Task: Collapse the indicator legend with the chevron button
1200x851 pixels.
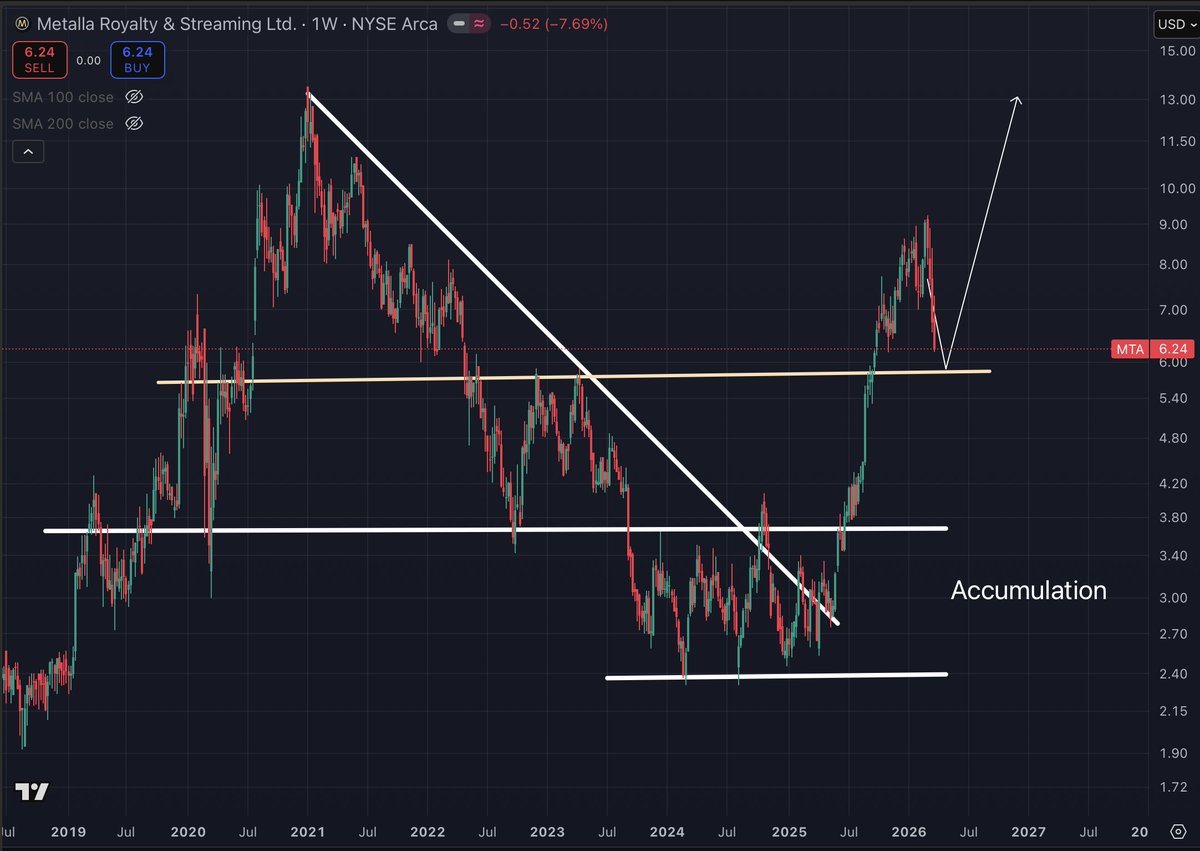Action: pos(28,152)
